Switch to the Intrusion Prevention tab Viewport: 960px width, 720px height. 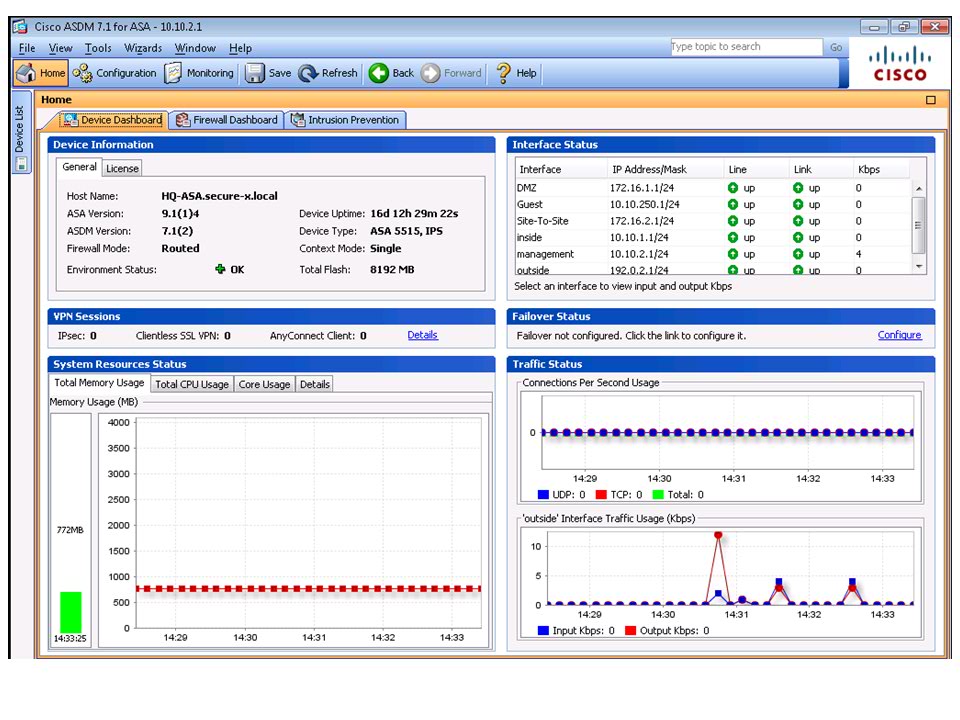pyautogui.click(x=346, y=120)
